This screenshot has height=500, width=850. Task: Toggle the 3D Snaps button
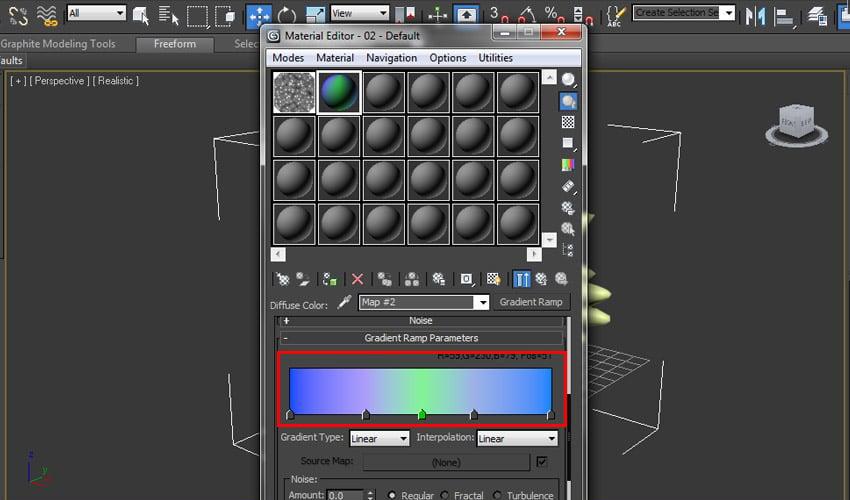point(499,15)
